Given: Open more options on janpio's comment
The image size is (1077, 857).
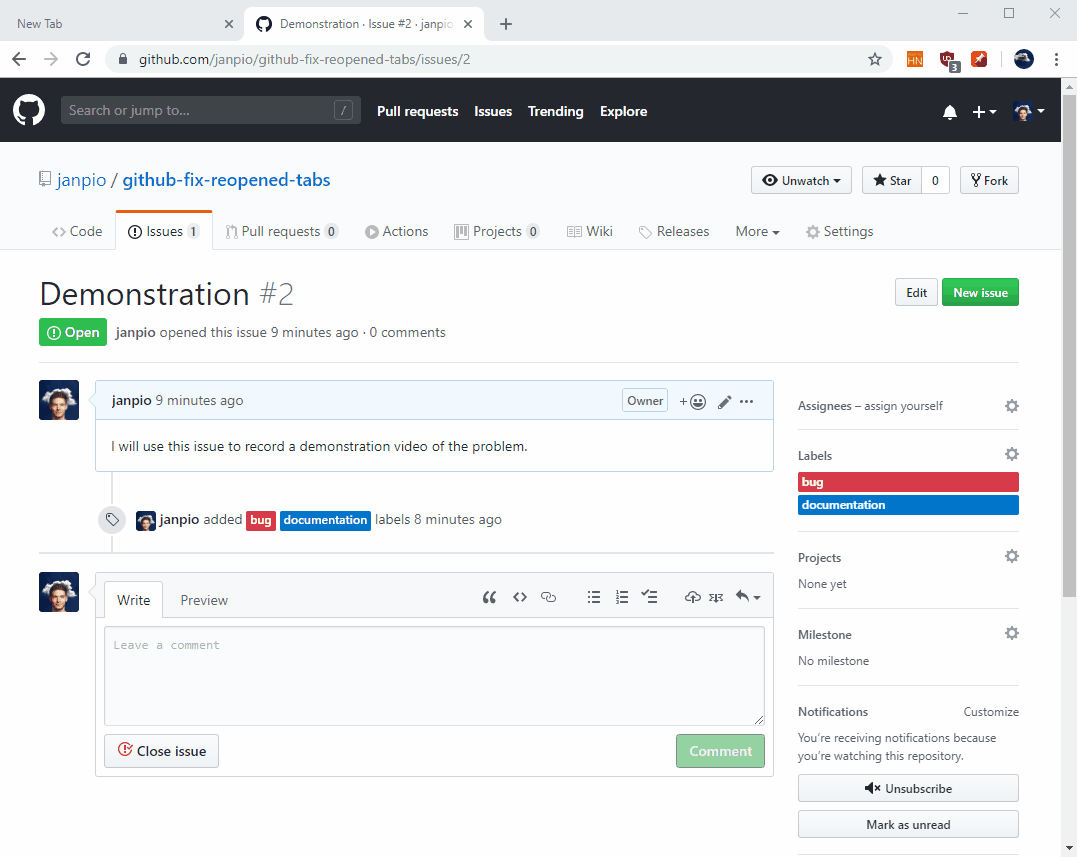Looking at the screenshot, I should [747, 400].
